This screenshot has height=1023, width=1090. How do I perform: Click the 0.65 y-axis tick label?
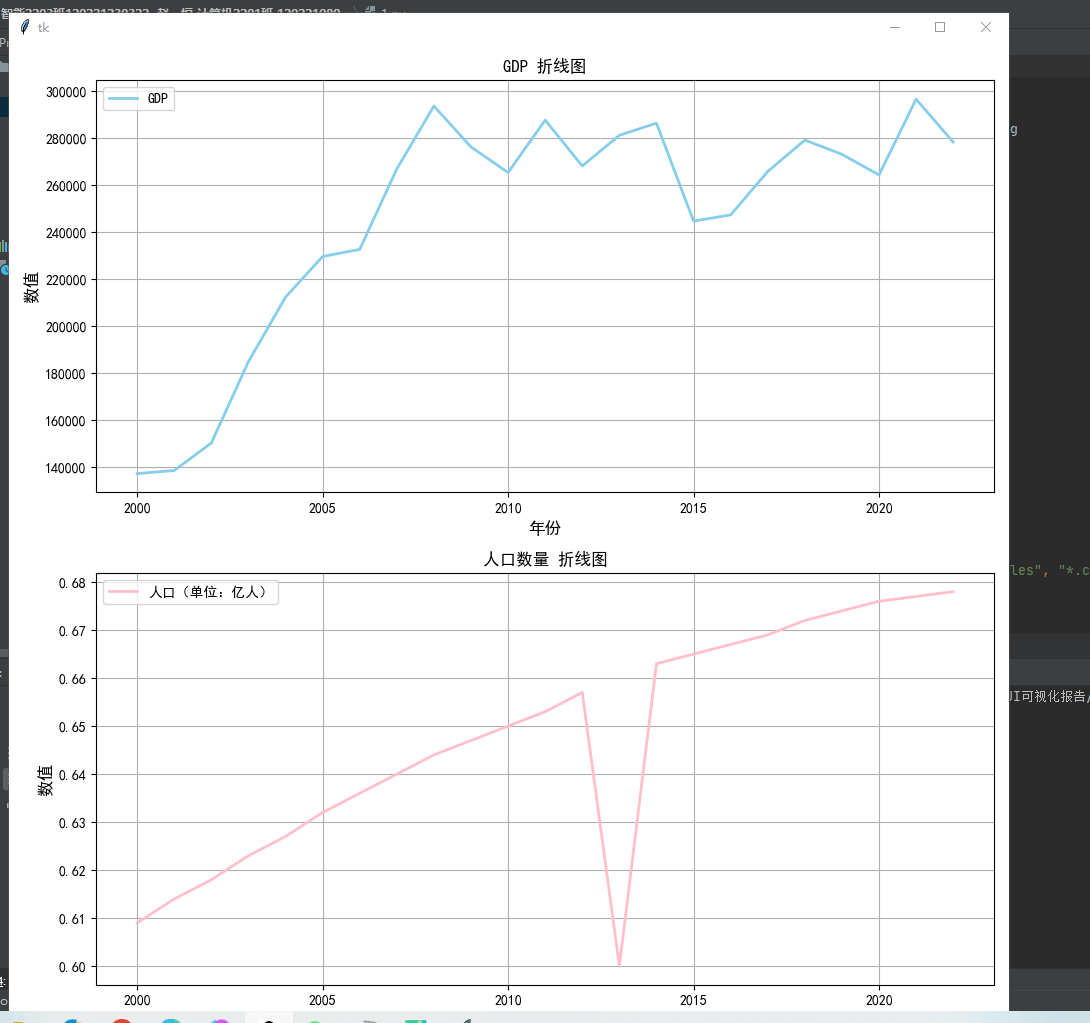point(72,727)
